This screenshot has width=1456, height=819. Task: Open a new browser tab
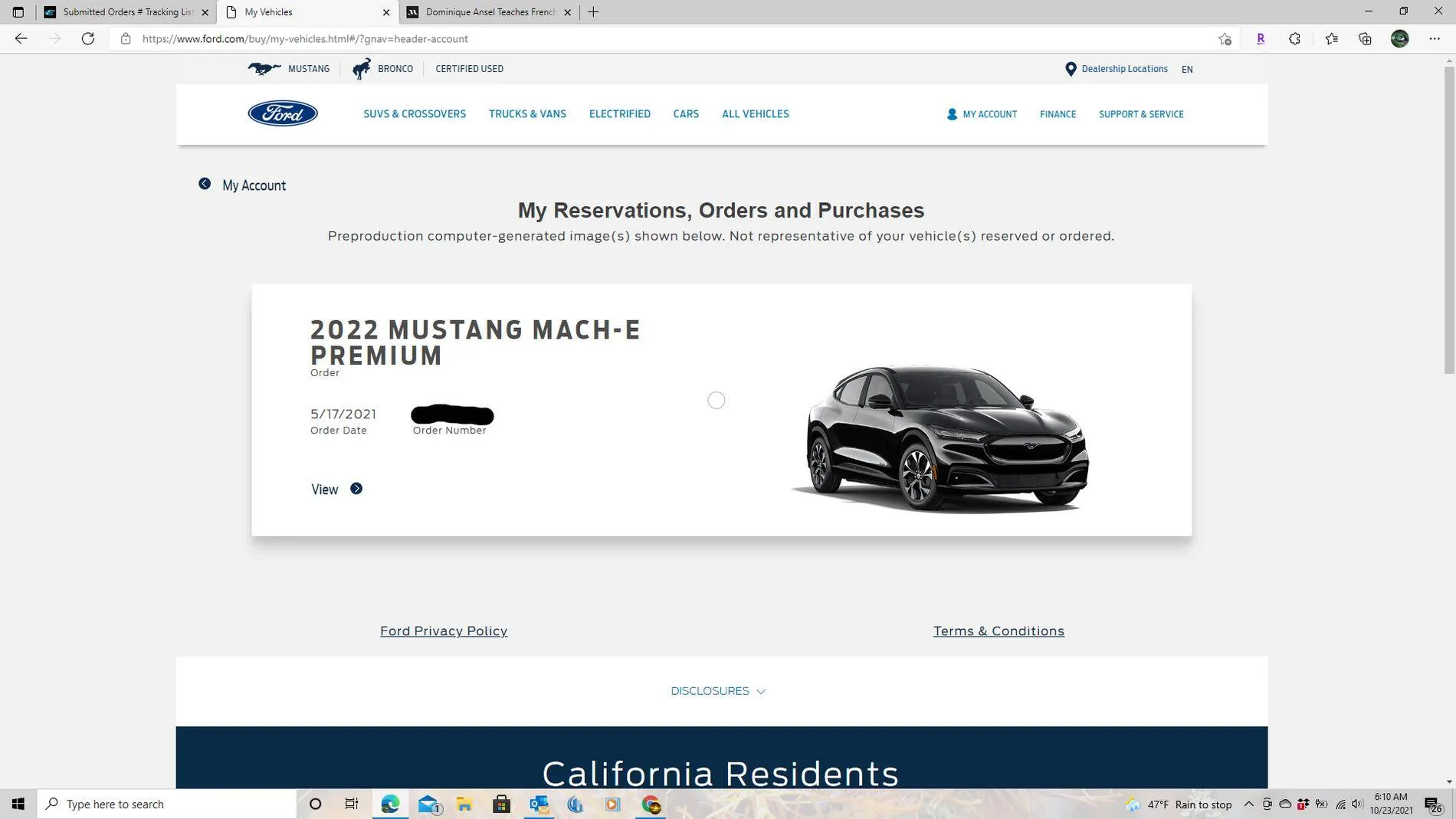coord(593,11)
